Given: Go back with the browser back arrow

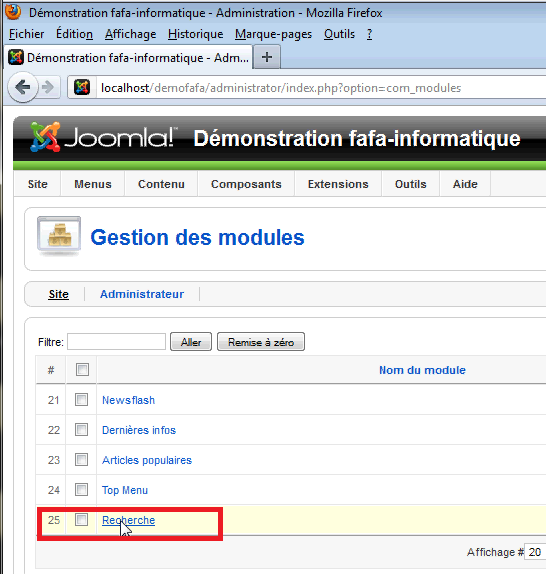Looking at the screenshot, I should [x=23, y=87].
